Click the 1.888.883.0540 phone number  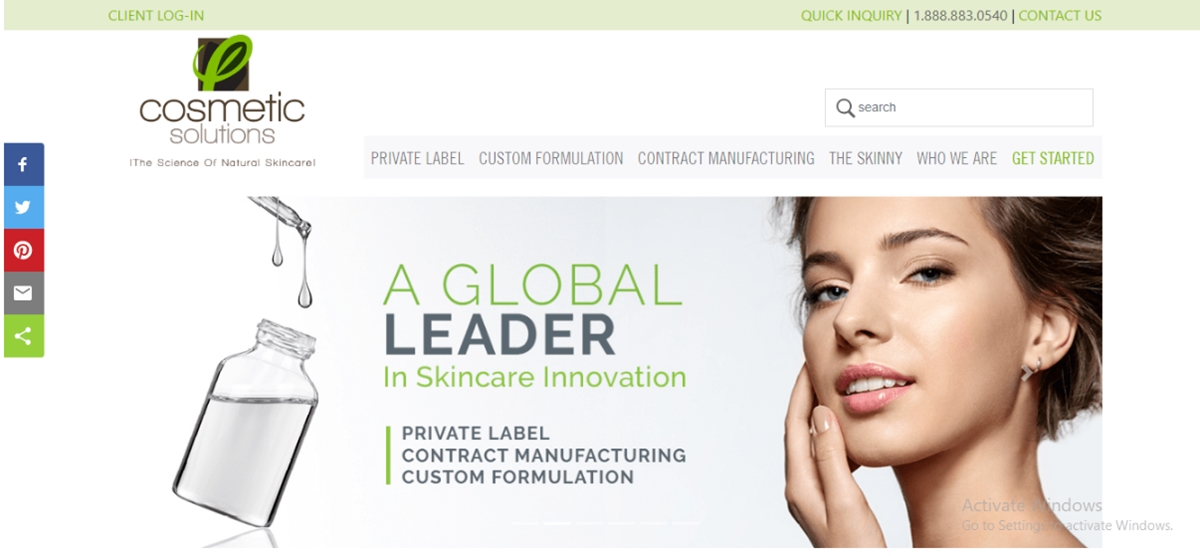pyautogui.click(x=960, y=15)
